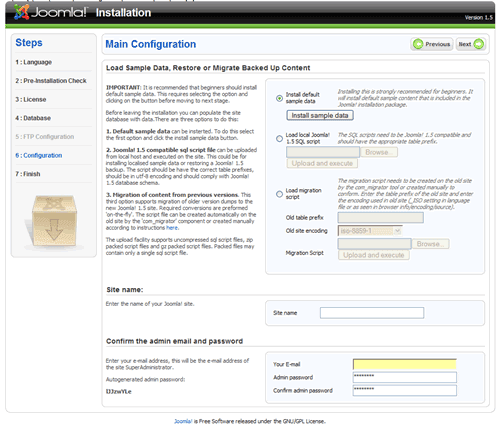Click the Install sample data button

coord(320,115)
